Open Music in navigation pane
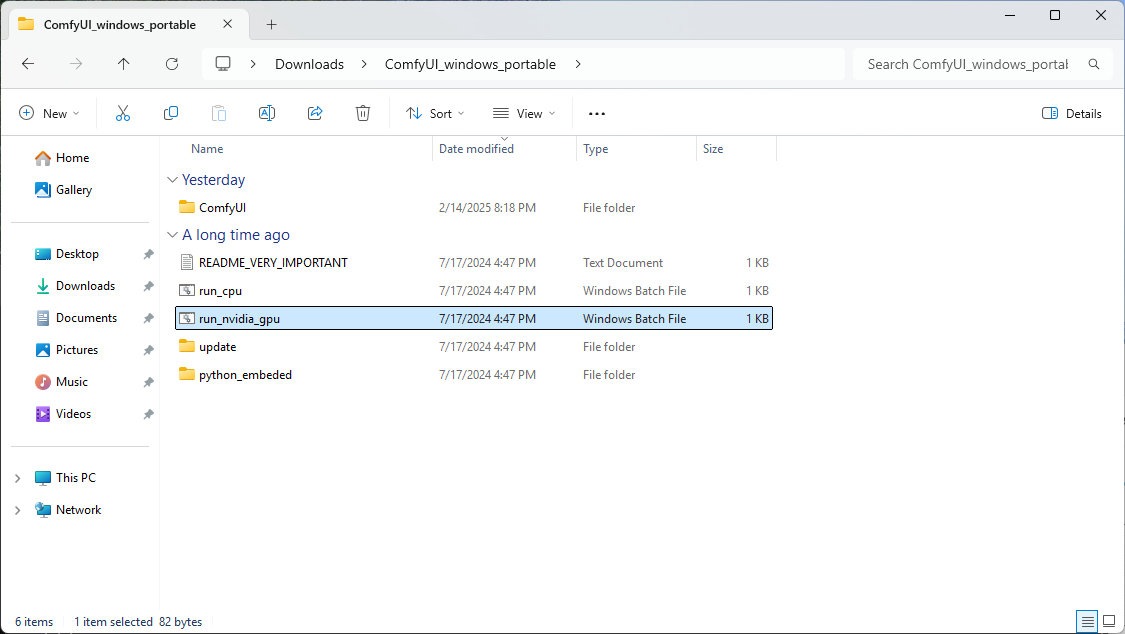This screenshot has width=1125, height=634. 72,382
